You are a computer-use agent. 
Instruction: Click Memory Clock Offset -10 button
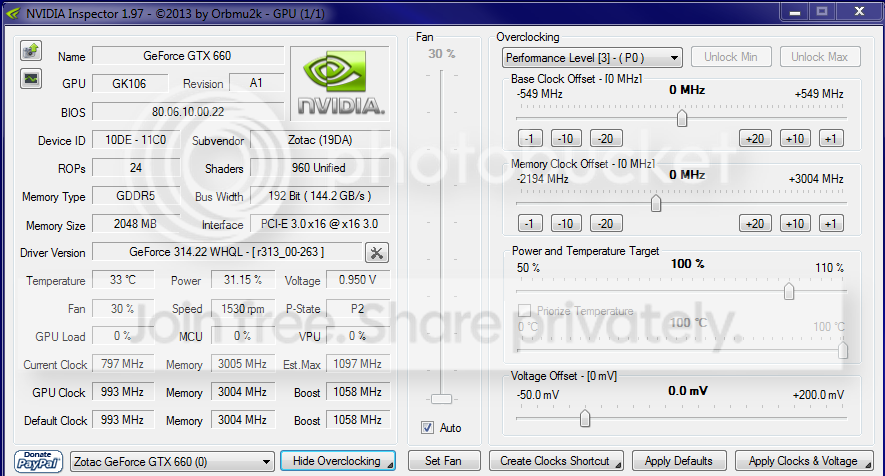pyautogui.click(x=566, y=223)
